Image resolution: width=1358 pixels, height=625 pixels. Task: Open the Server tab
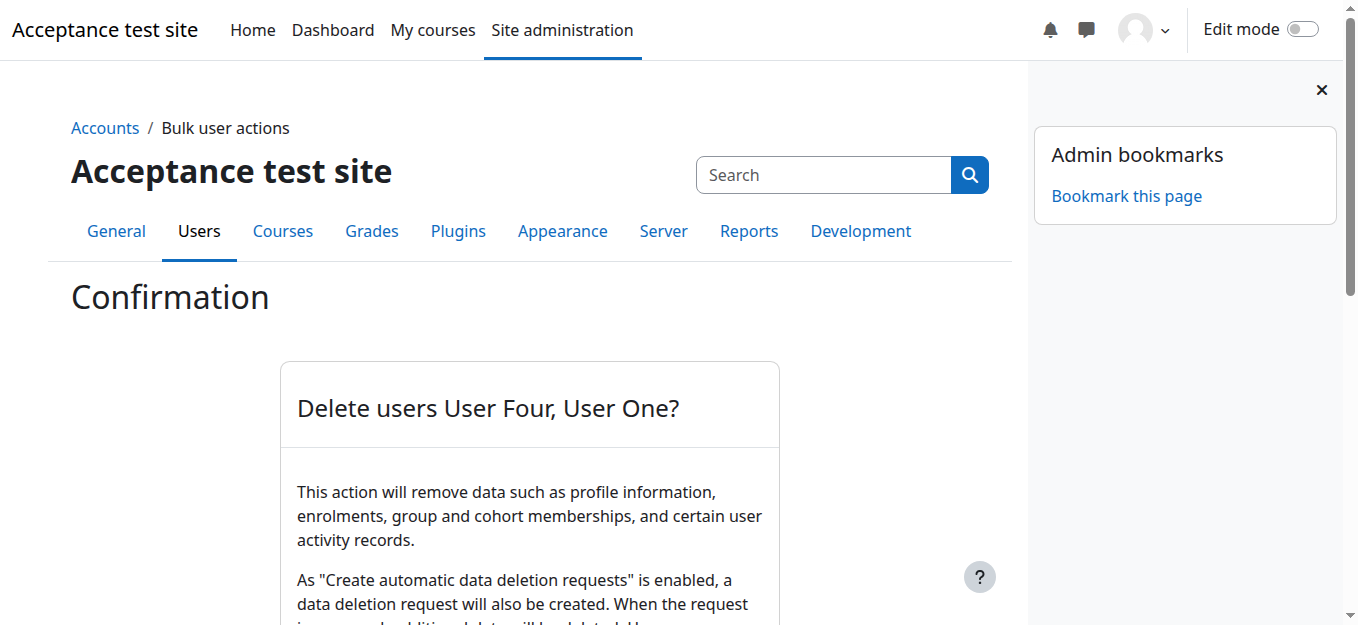coord(663,231)
